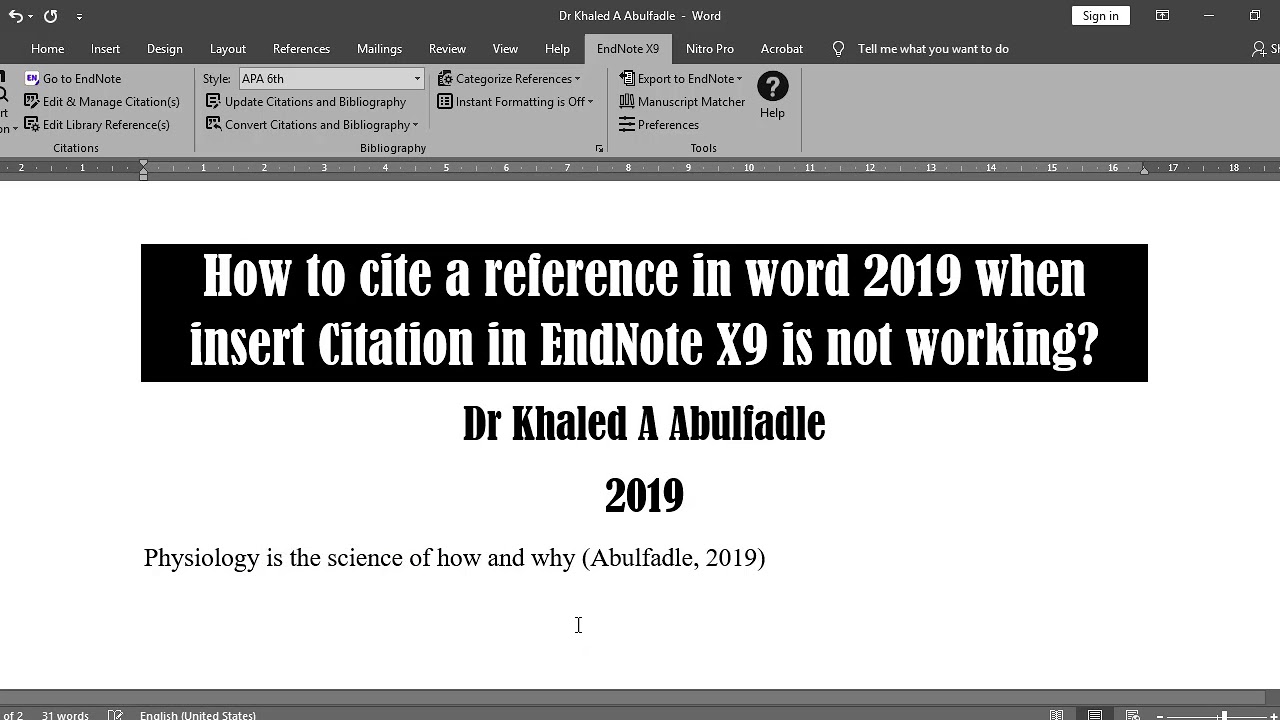The height and width of the screenshot is (720, 1280).
Task: Open EndNote Preferences
Action: 659,124
